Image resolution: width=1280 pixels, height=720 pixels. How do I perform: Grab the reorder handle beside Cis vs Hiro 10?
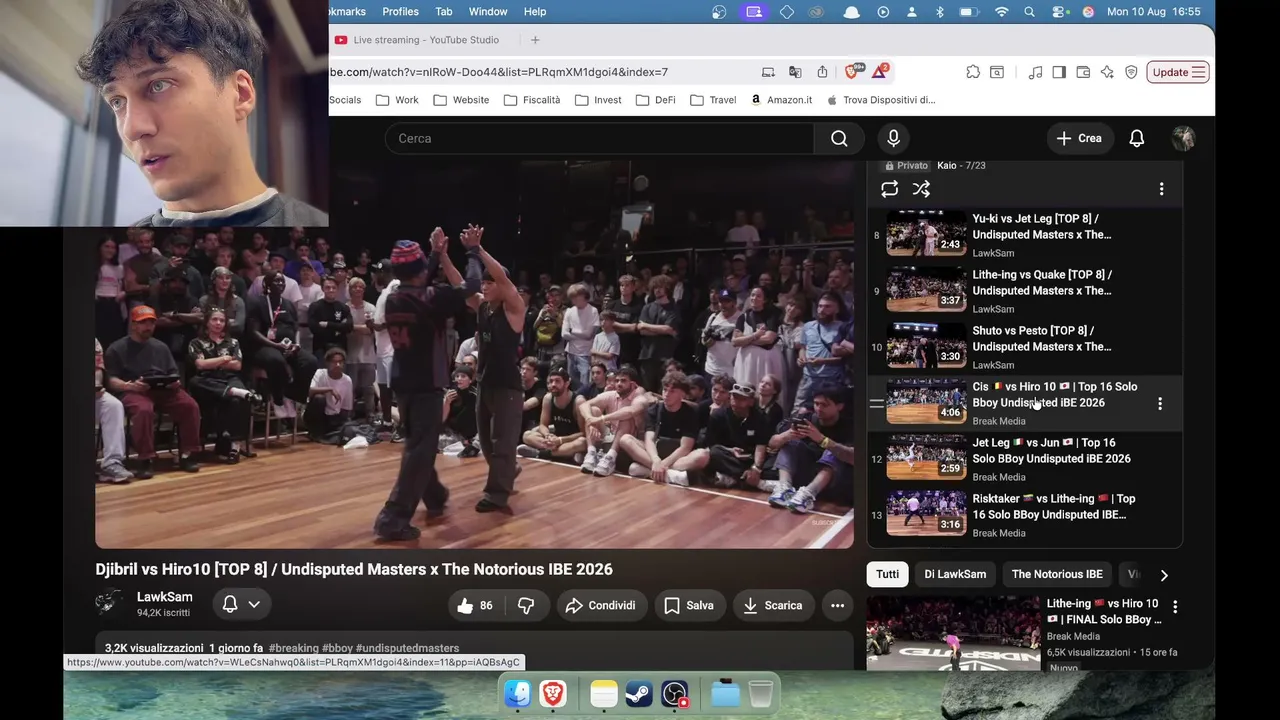click(876, 404)
